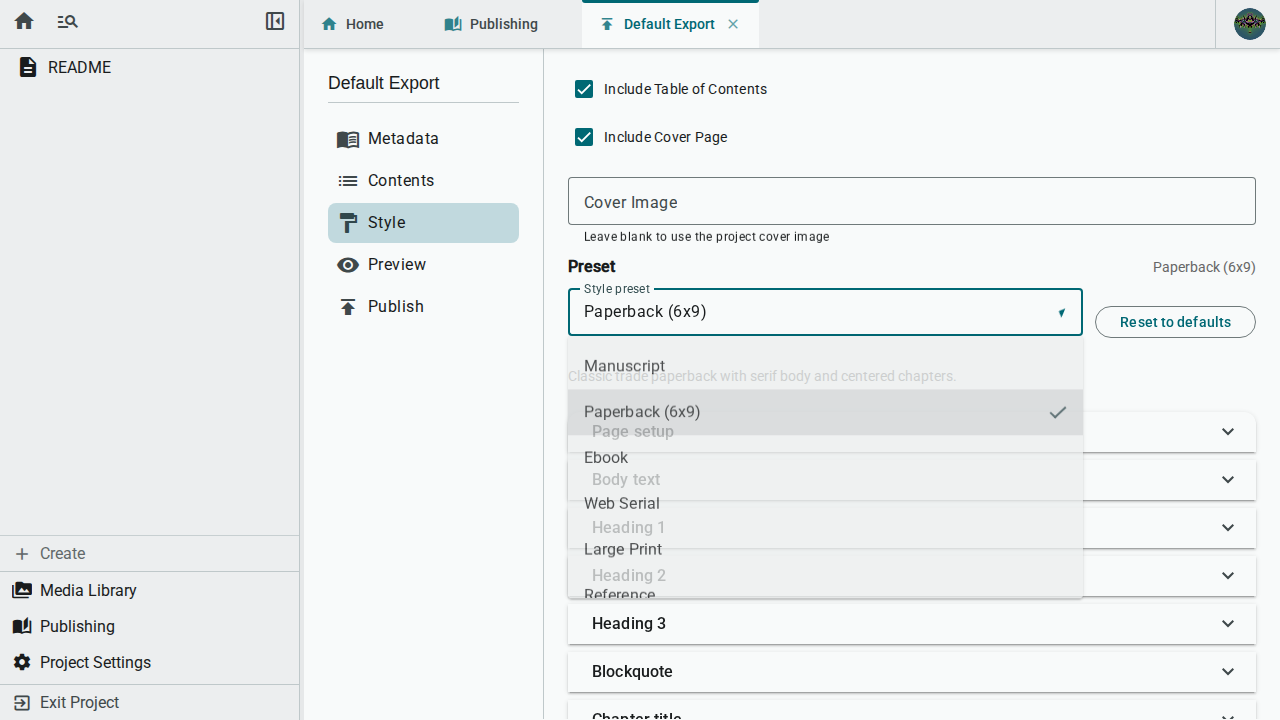Click the Body text panel chevron
Viewport: 1280px width, 720px height.
click(1228, 480)
